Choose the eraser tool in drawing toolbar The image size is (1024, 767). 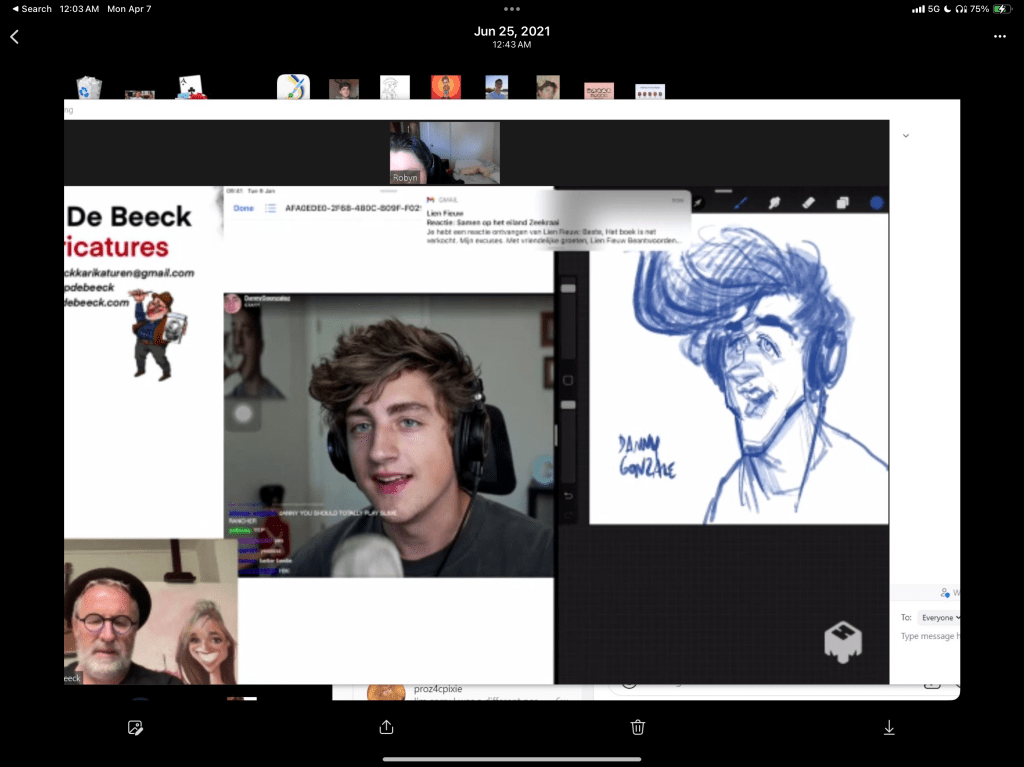pyautogui.click(x=808, y=203)
